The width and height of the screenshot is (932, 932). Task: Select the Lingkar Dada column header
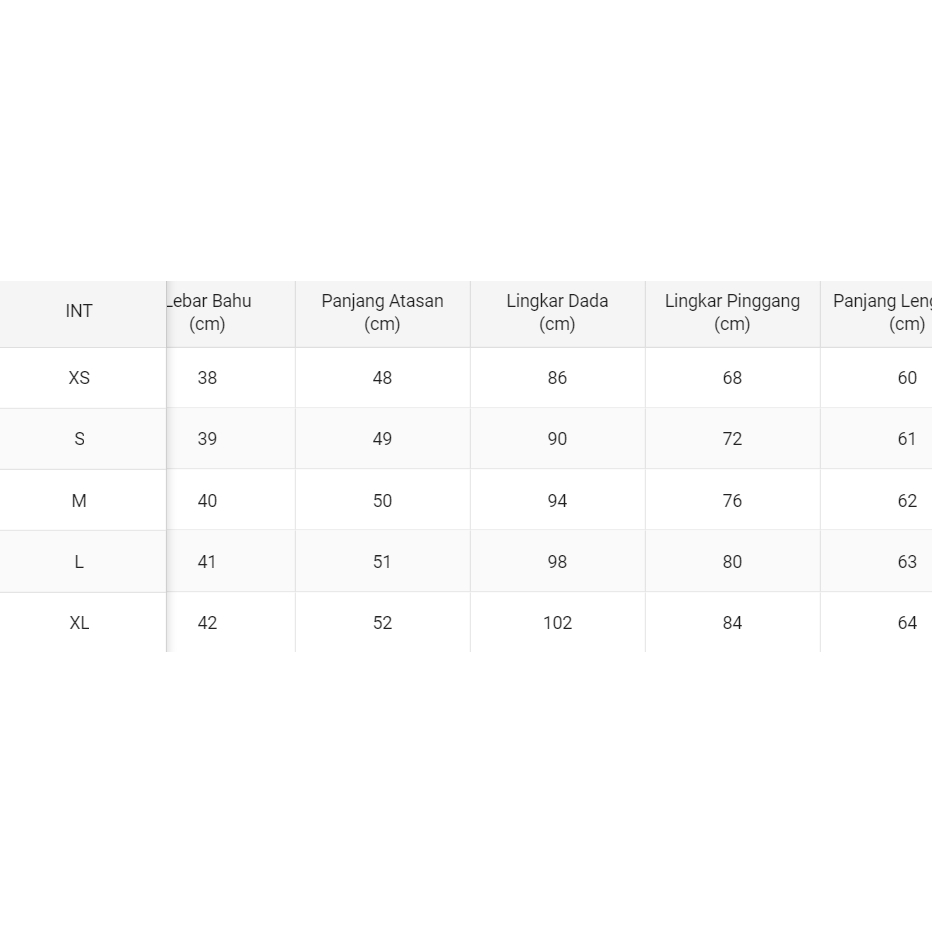click(557, 312)
